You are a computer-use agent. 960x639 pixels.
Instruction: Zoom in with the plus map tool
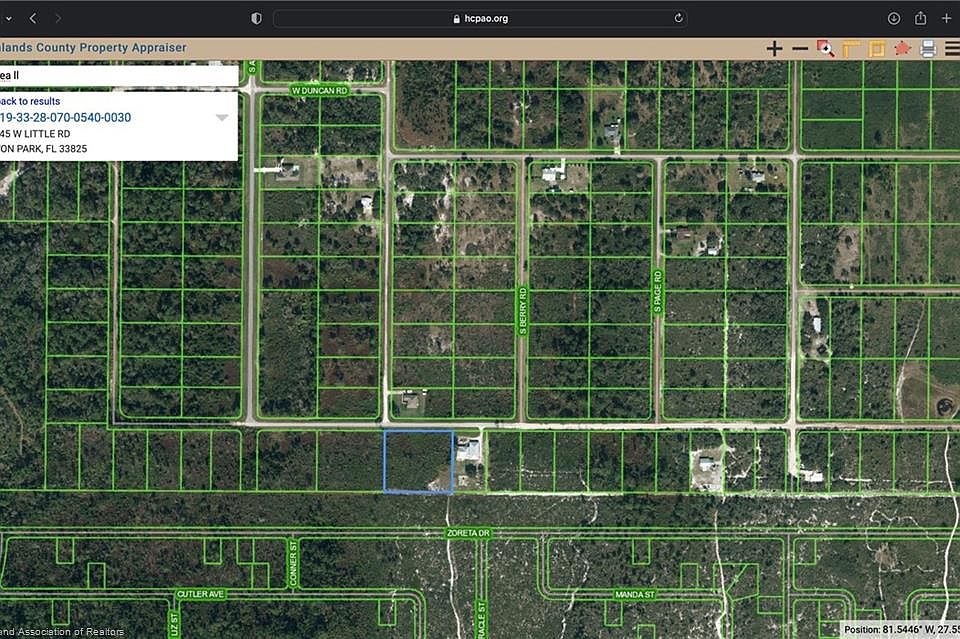tap(774, 49)
